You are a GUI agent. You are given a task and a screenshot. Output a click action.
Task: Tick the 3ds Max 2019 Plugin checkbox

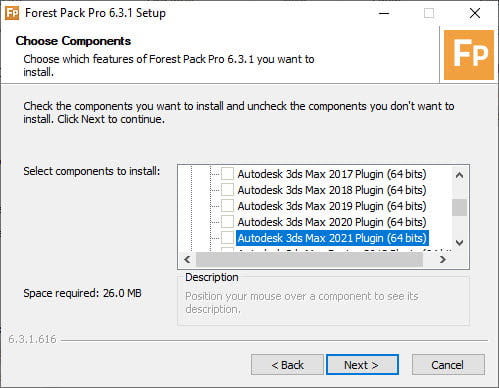(x=227, y=206)
